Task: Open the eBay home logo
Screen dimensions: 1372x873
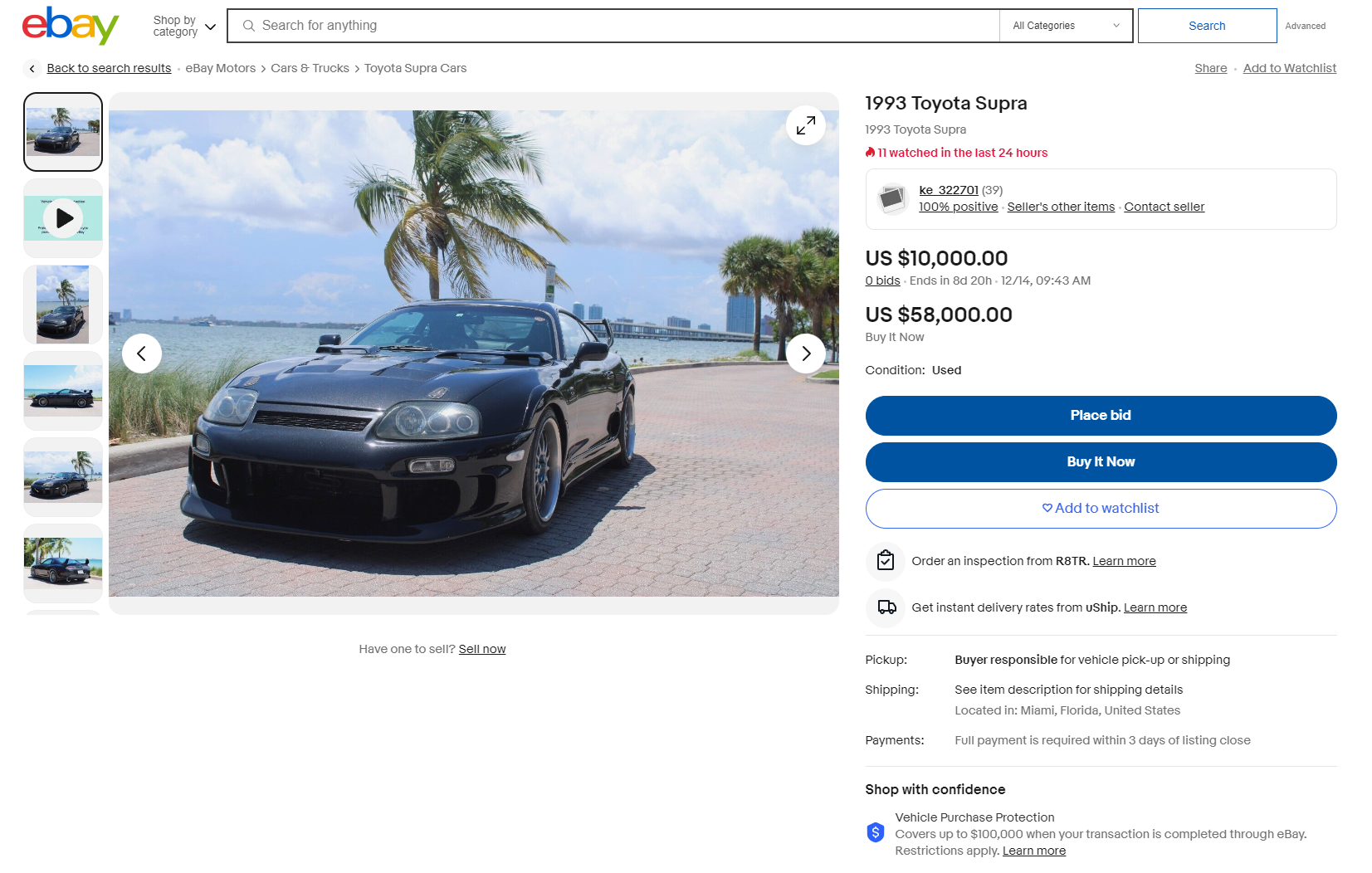Action: (x=71, y=25)
